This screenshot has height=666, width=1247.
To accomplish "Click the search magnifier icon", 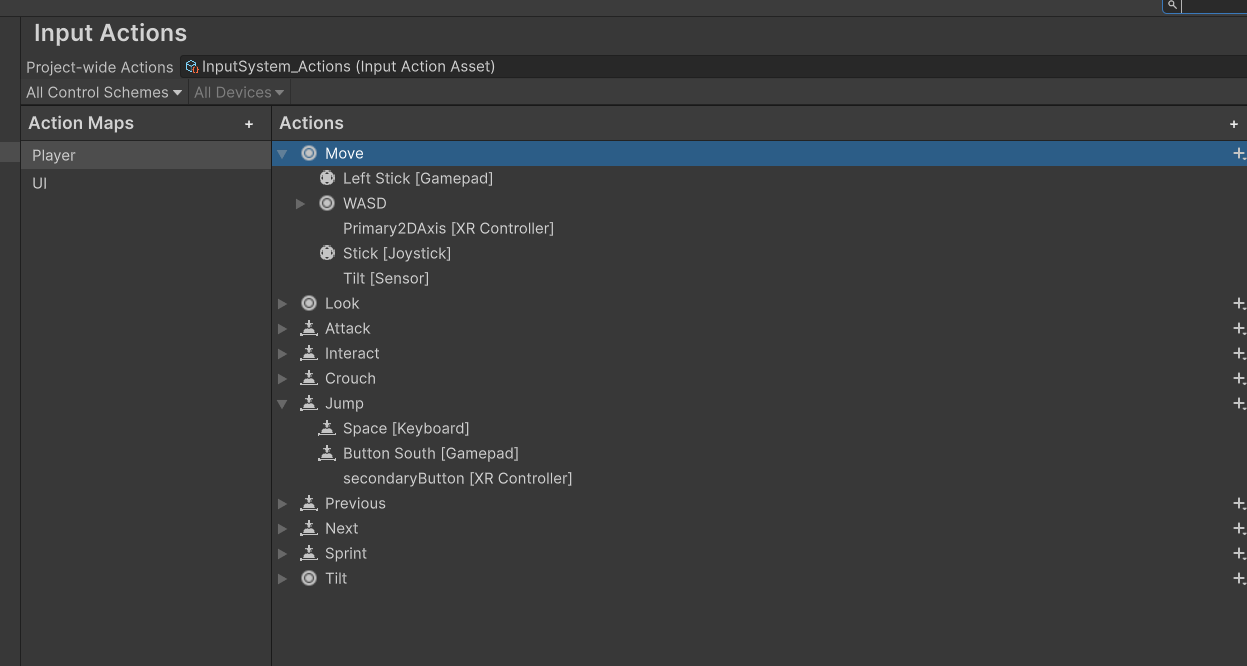I will (x=1171, y=5).
